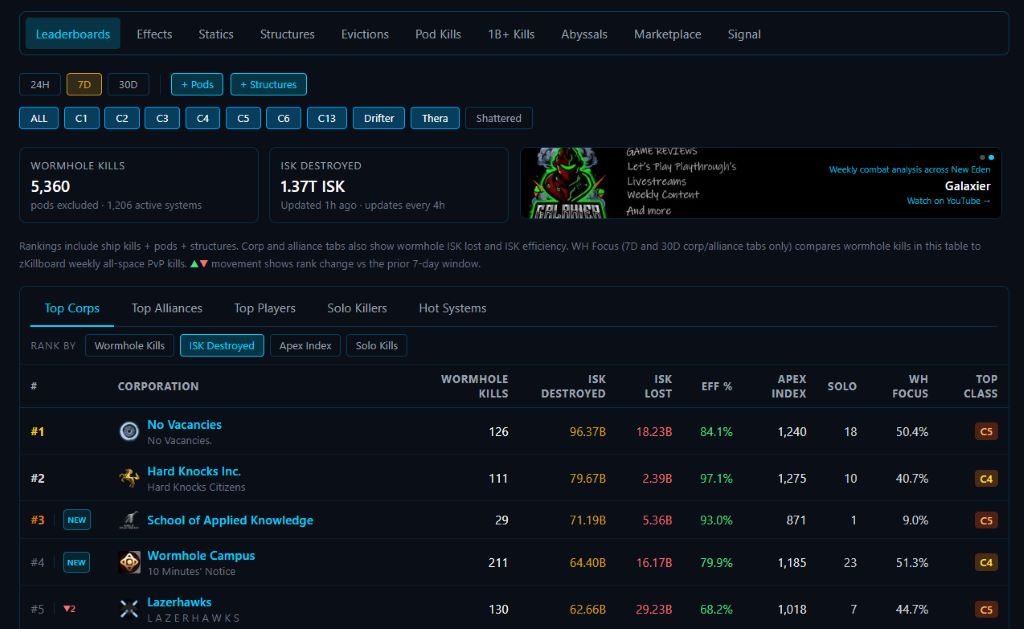Screen dimensions: 1024x629
Task: Toggle the + Pods inclusion filter
Action: 197,84
